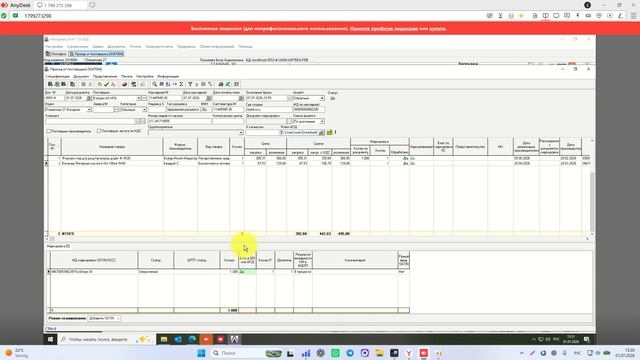
Task: Open the Документ menu in document window
Action: point(81,76)
